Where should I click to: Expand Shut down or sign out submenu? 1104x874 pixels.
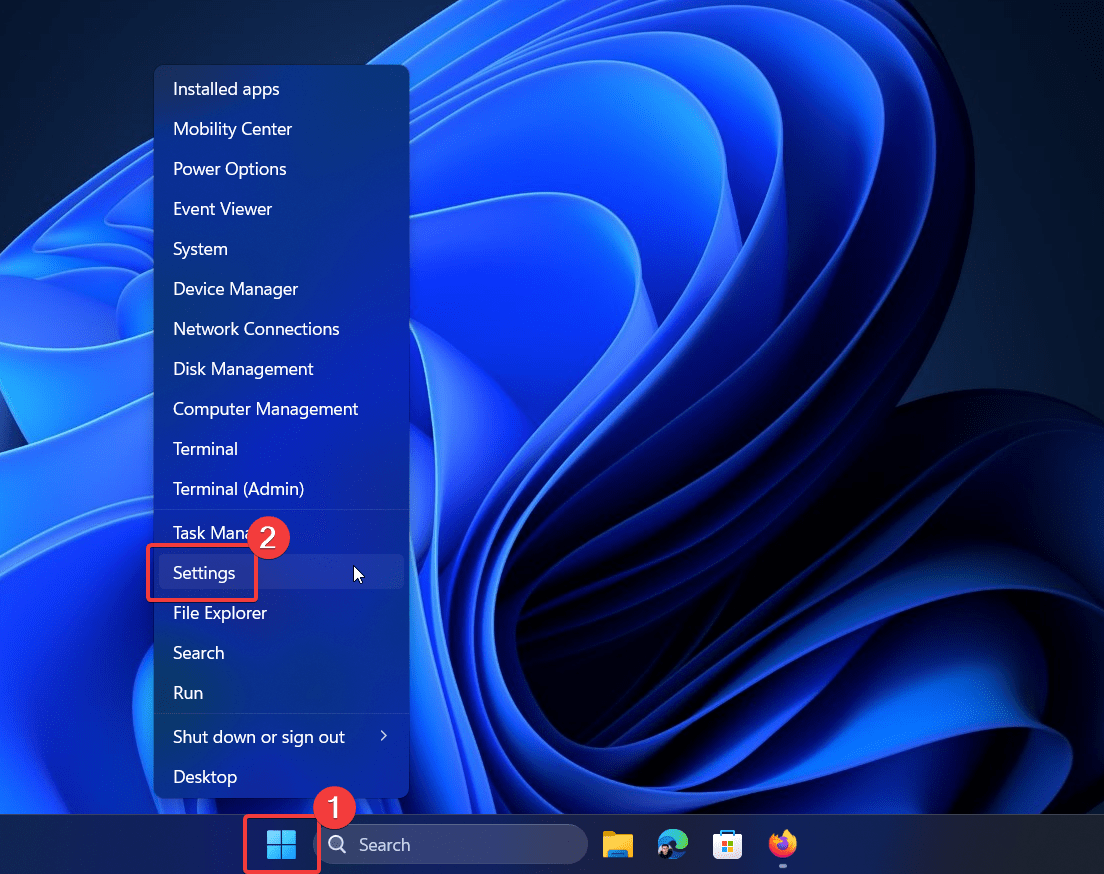click(383, 737)
